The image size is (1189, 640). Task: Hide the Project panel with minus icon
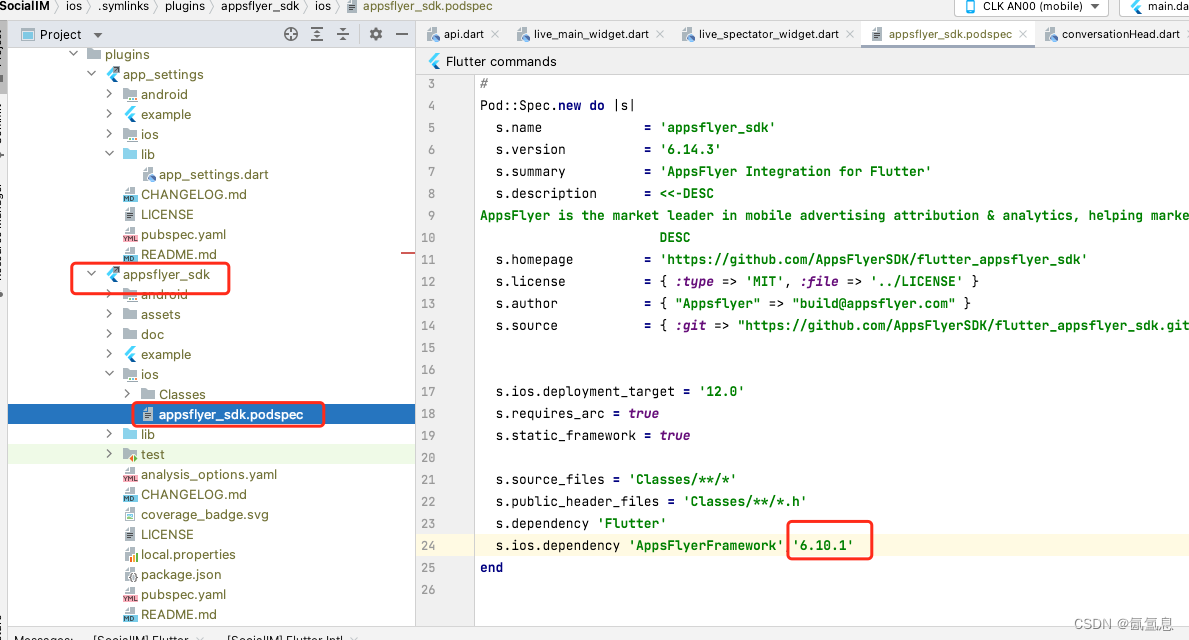(402, 34)
